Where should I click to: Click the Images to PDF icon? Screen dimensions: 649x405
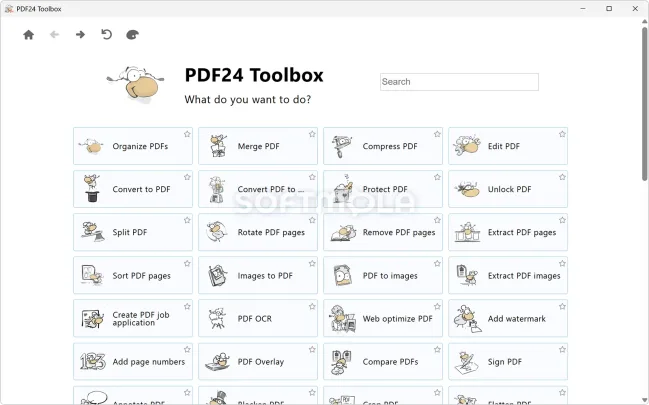point(218,276)
